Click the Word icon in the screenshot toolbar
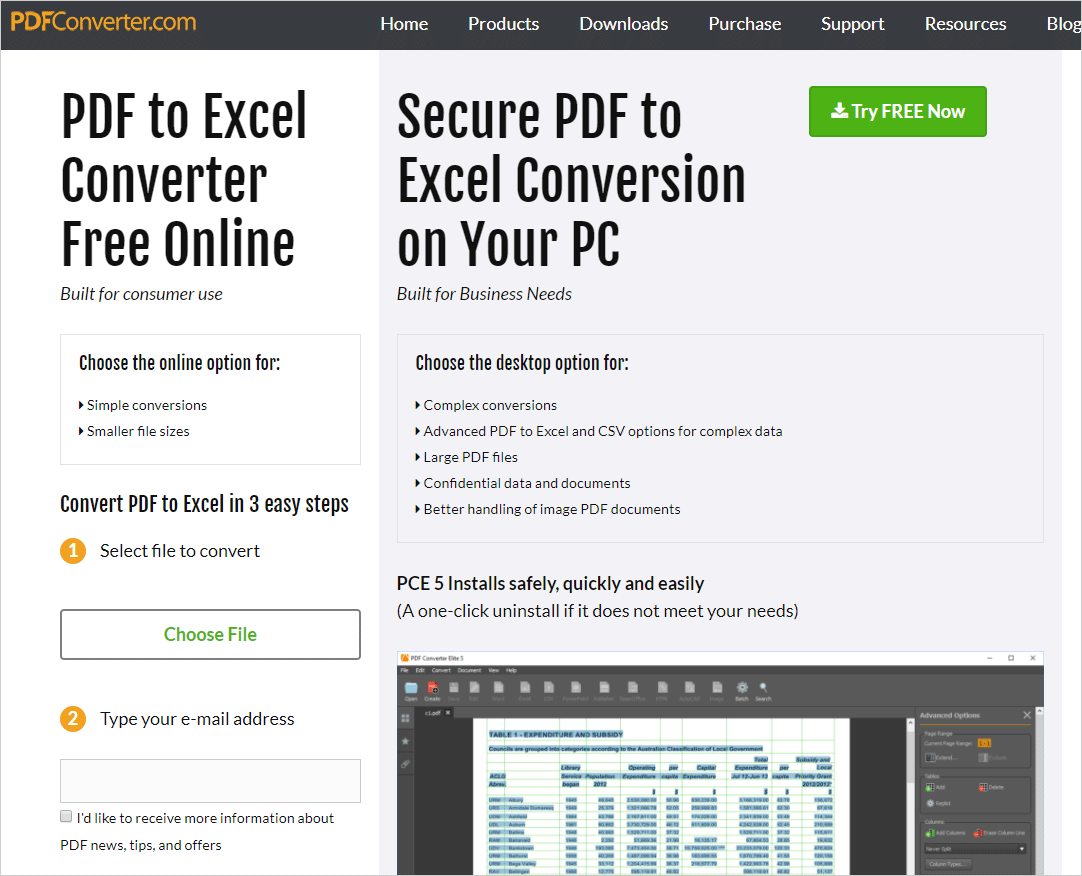Viewport: 1082px width, 876px height. pos(498,688)
